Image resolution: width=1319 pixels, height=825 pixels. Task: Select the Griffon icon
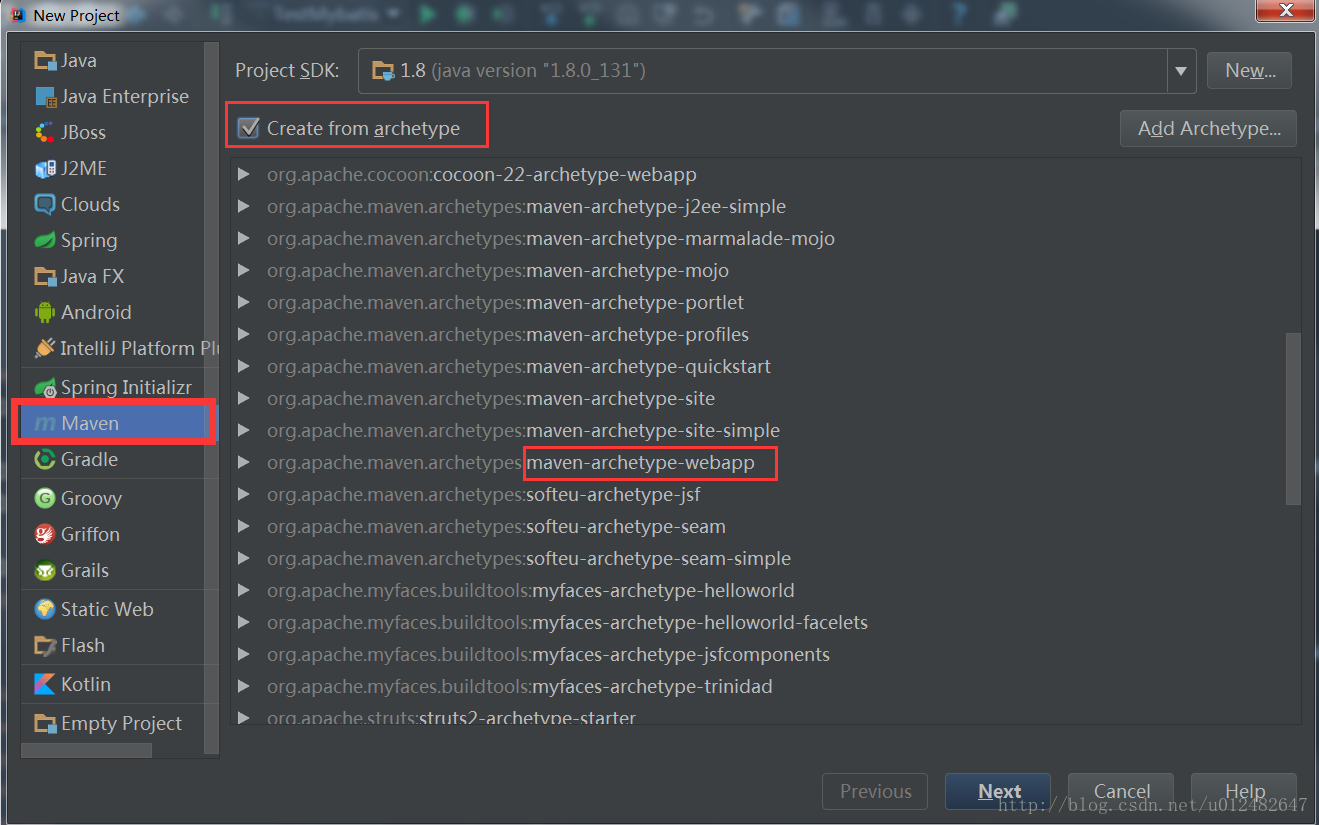click(45, 534)
